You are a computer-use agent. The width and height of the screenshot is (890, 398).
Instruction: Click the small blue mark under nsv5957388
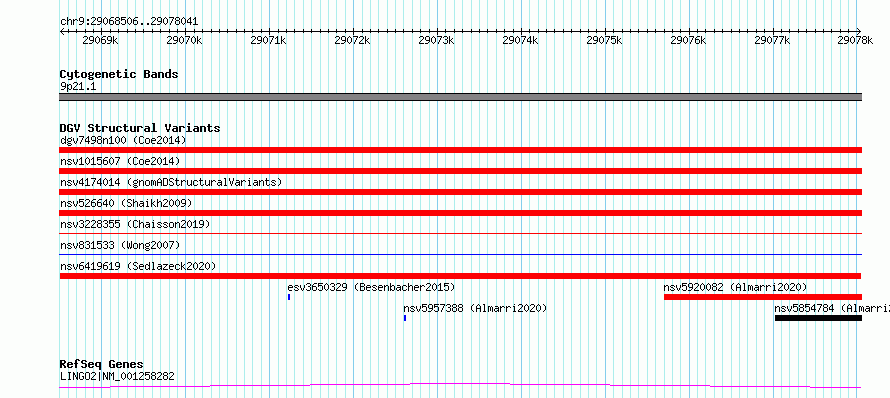pyautogui.click(x=405, y=318)
